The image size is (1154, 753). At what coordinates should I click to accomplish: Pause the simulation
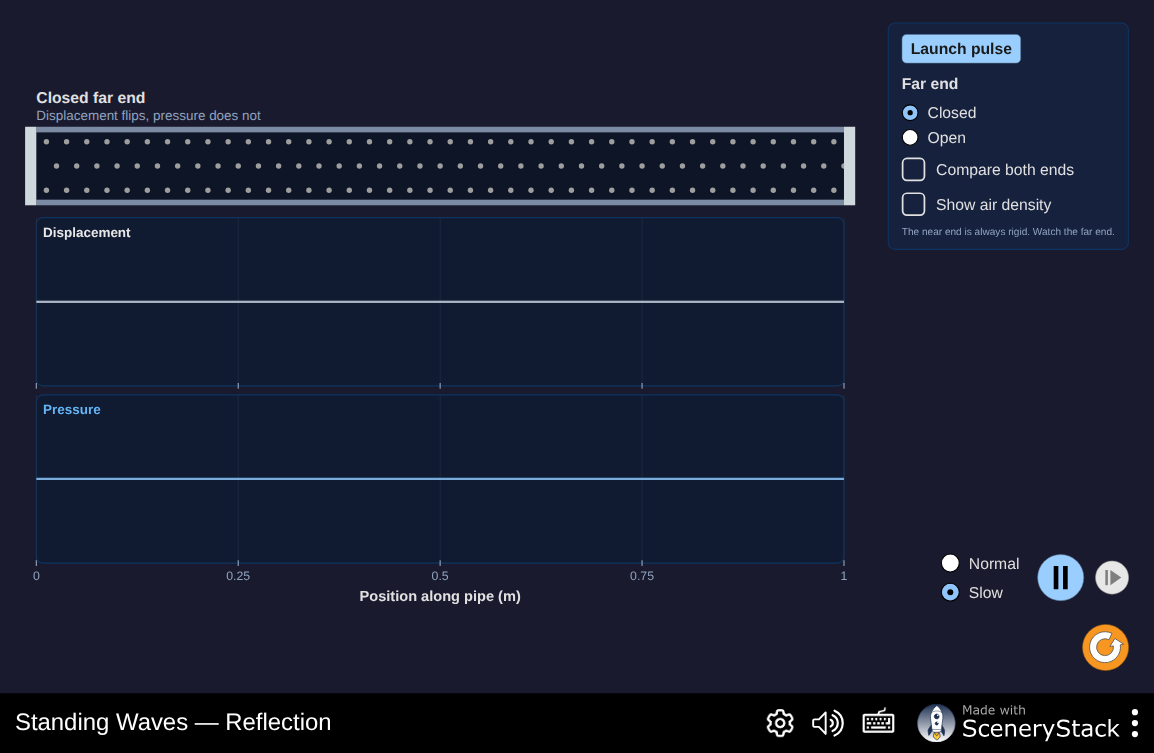[1060, 578]
